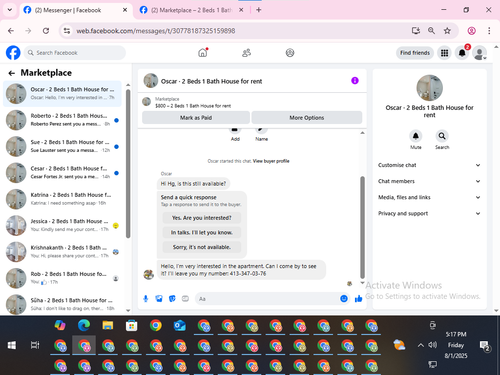Screen dimensions: 500x375
Task: Expand Privacy and support section
Action: coord(429,213)
